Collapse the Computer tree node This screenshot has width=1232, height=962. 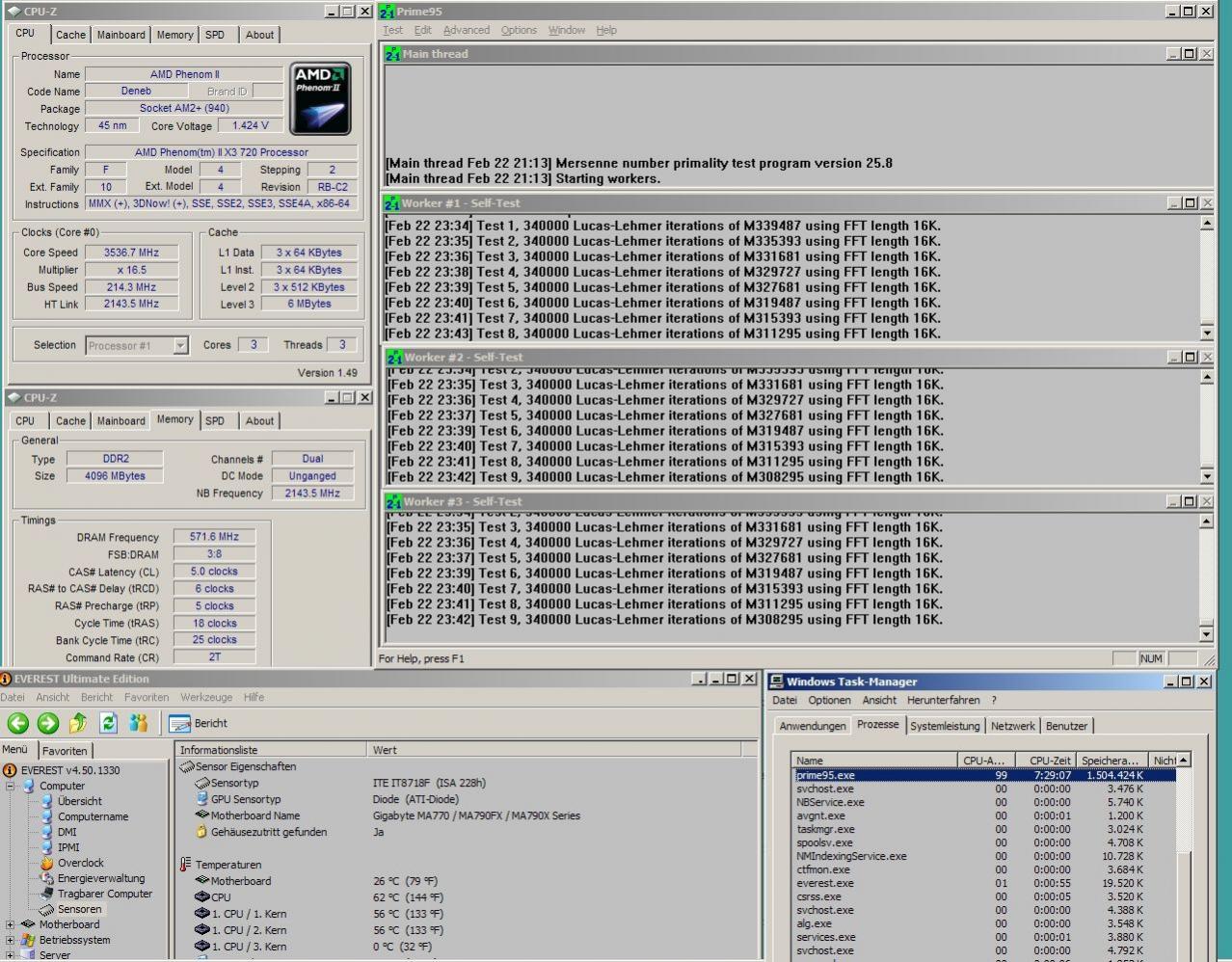point(11,786)
